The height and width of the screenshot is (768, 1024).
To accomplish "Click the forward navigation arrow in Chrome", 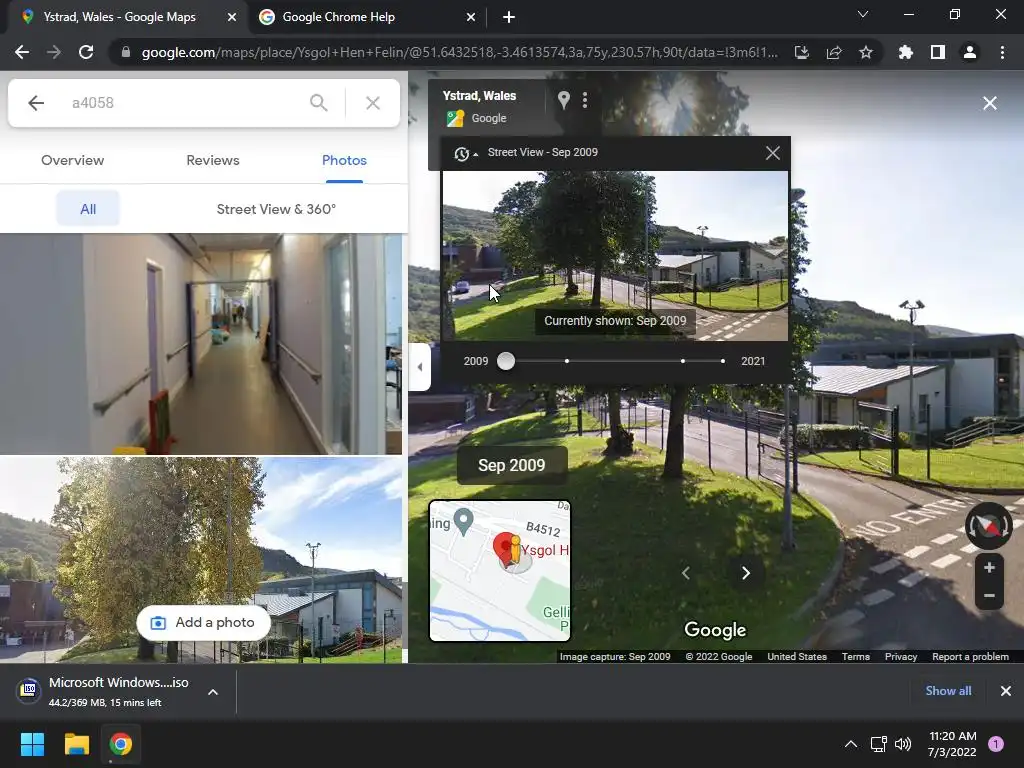I will pyautogui.click(x=54, y=52).
